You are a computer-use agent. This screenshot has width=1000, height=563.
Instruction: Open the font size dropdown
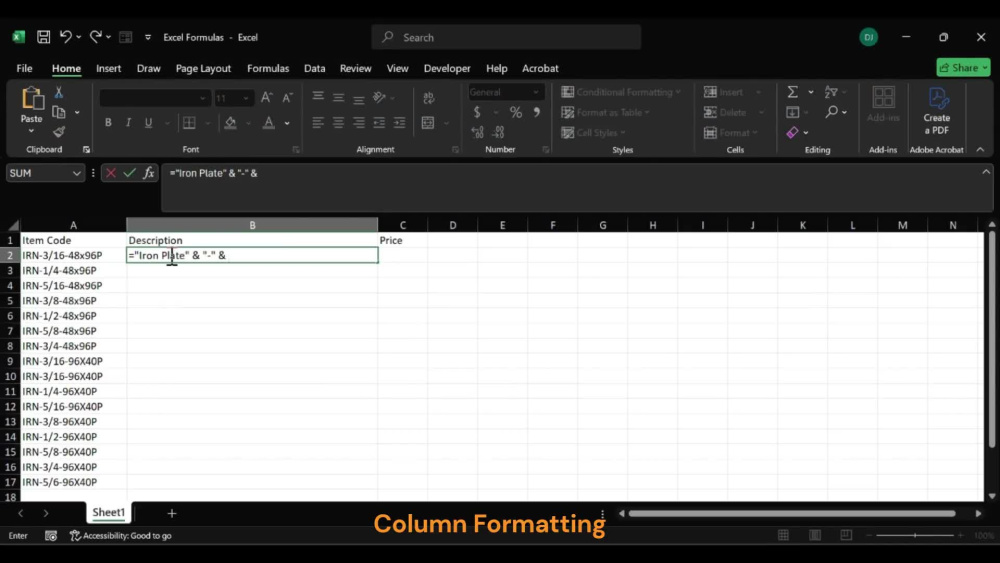(x=246, y=98)
